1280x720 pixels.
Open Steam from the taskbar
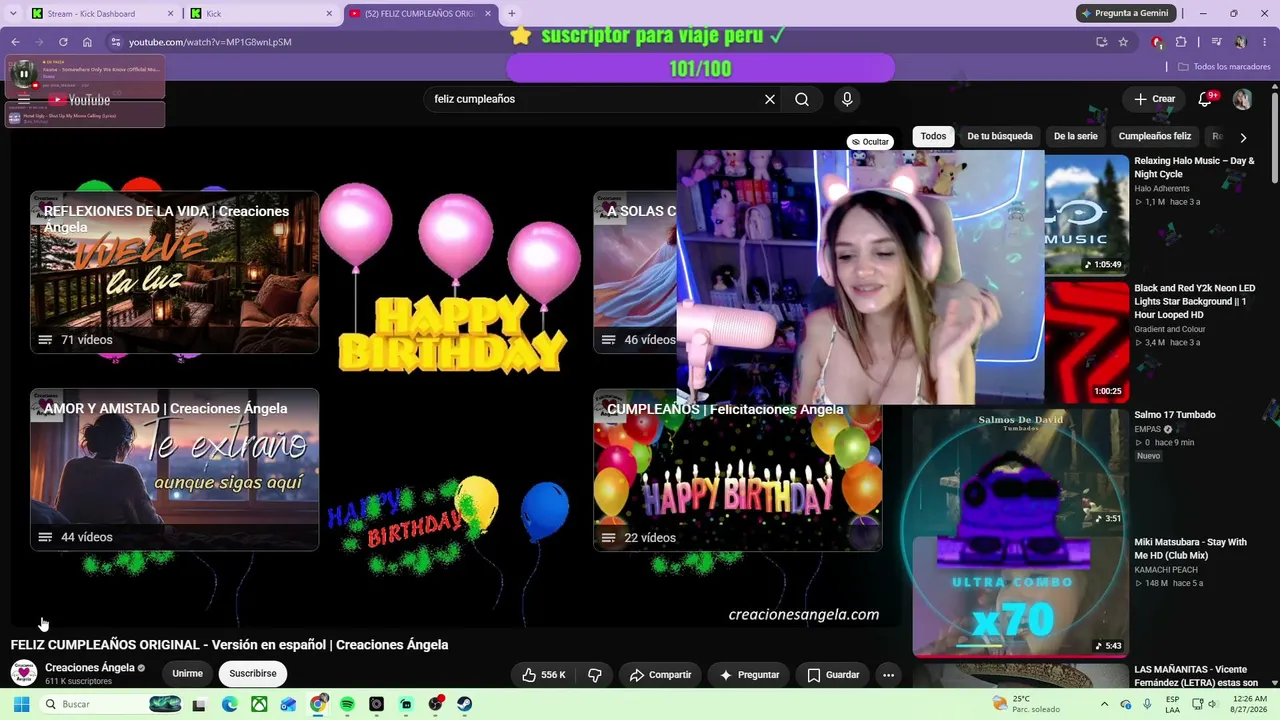(465, 704)
